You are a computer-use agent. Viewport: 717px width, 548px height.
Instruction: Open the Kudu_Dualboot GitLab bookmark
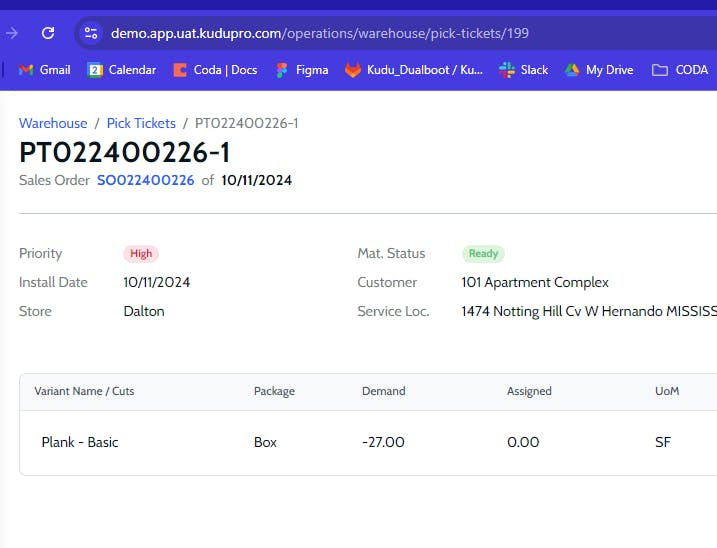414,70
